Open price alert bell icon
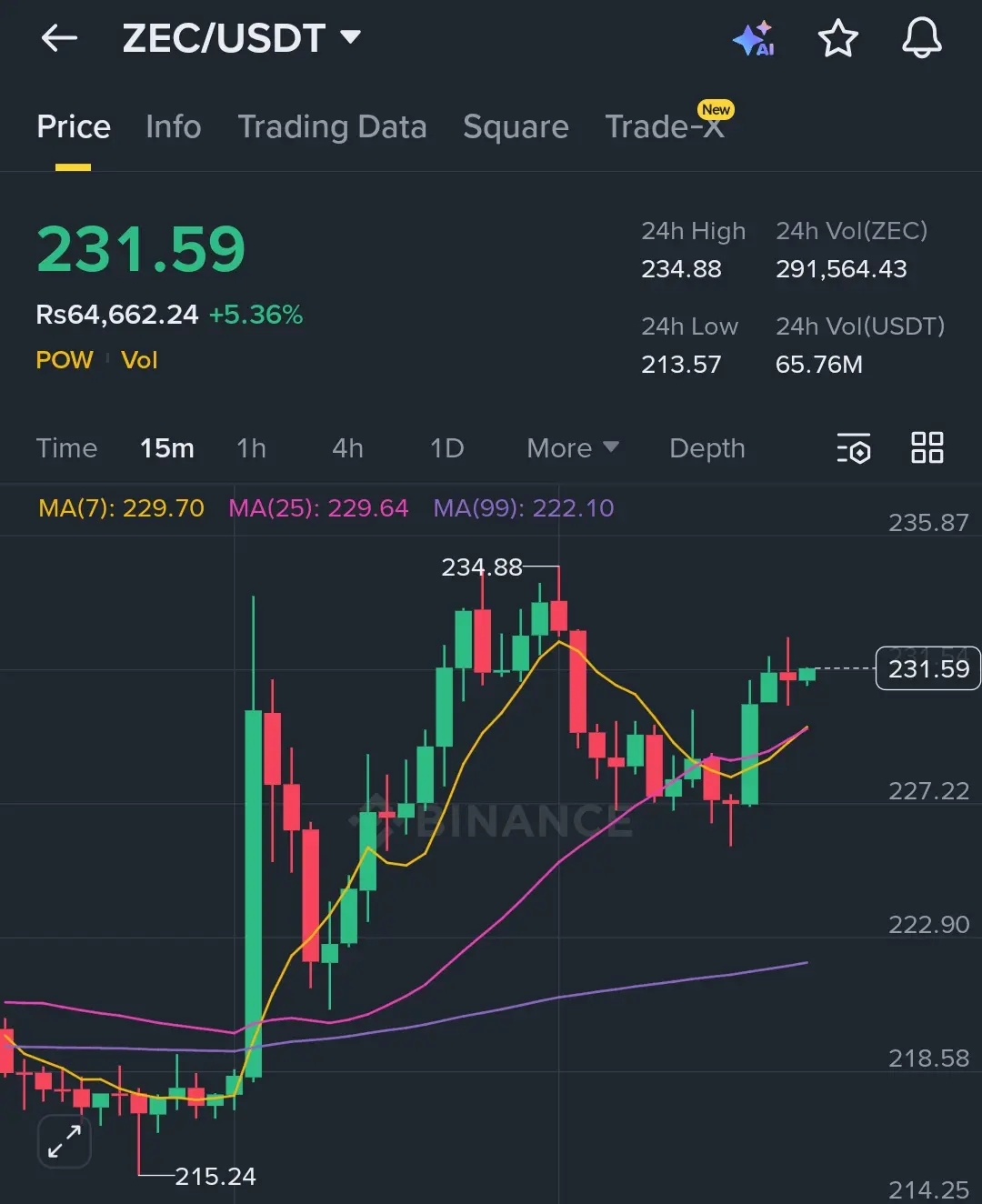 (921, 38)
